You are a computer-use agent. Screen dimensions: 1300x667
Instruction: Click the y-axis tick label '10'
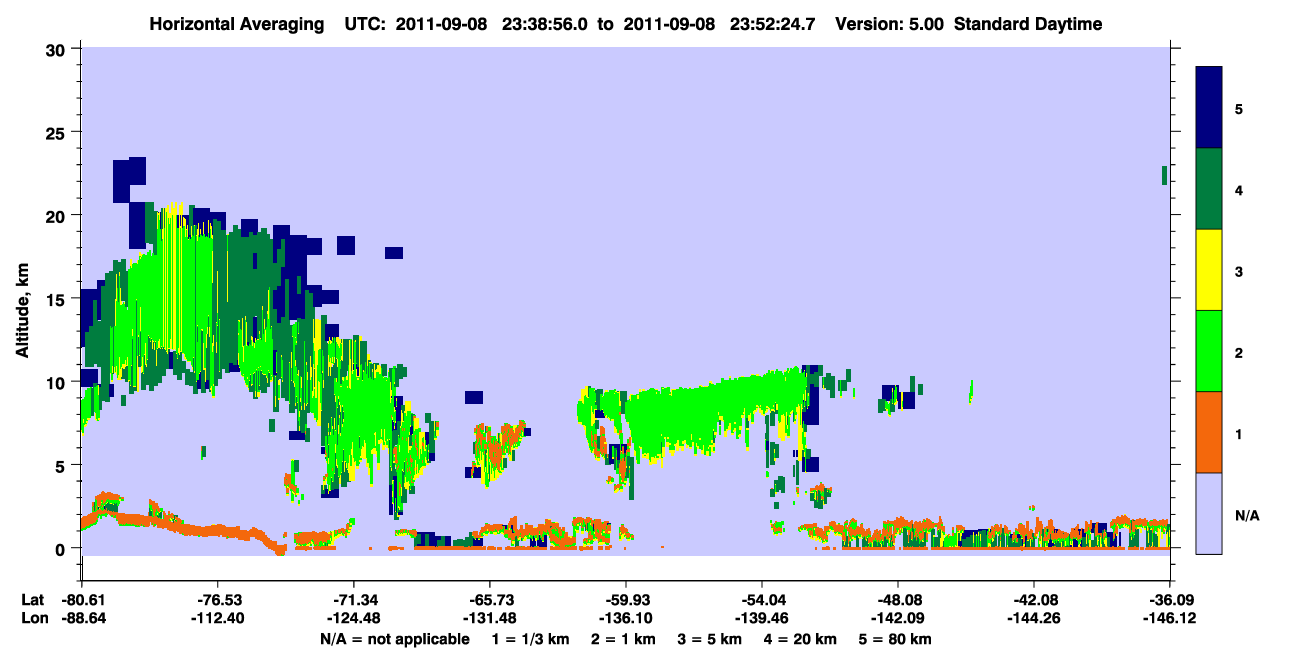click(58, 382)
